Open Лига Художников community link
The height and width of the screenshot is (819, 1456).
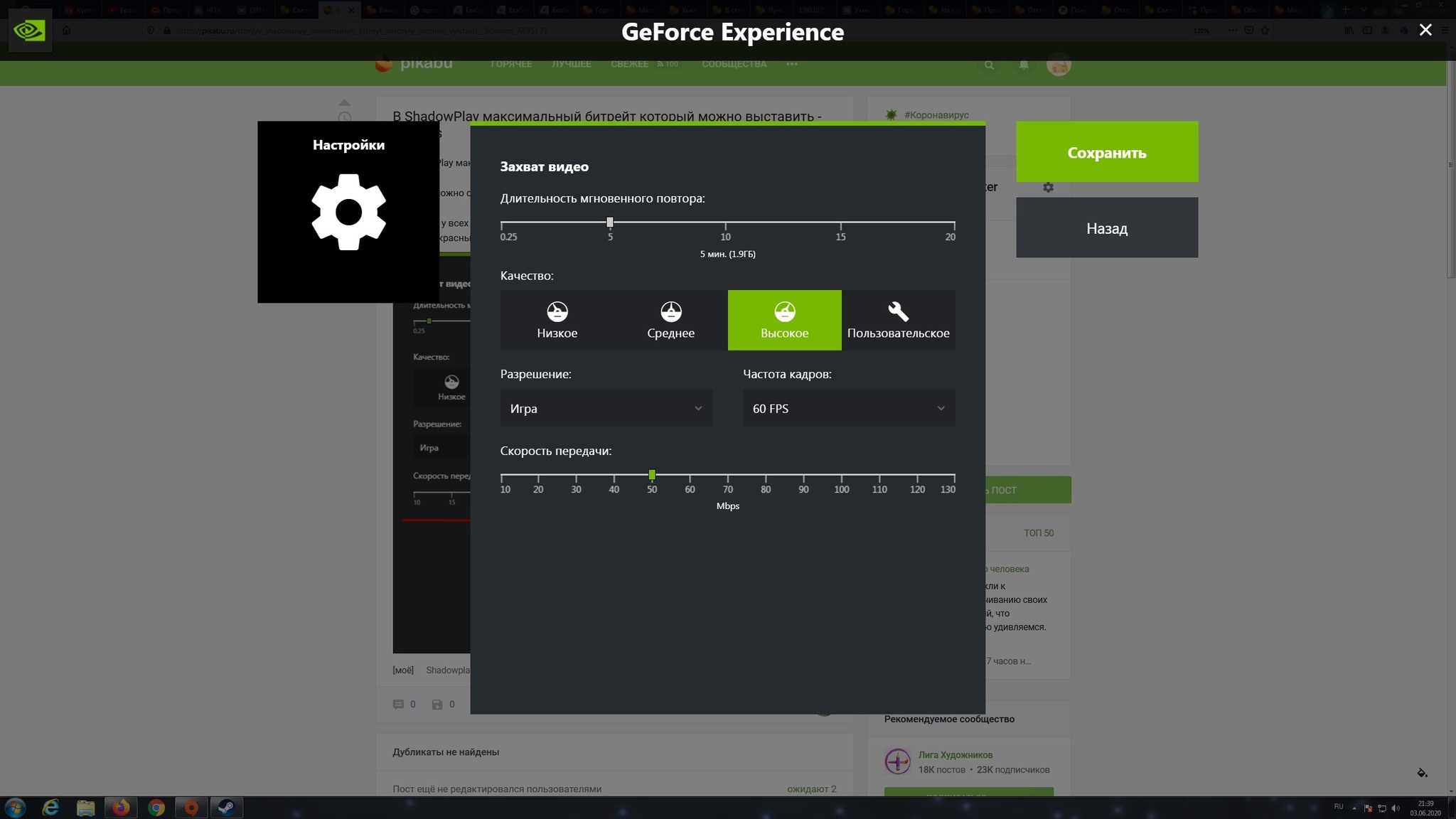click(955, 755)
